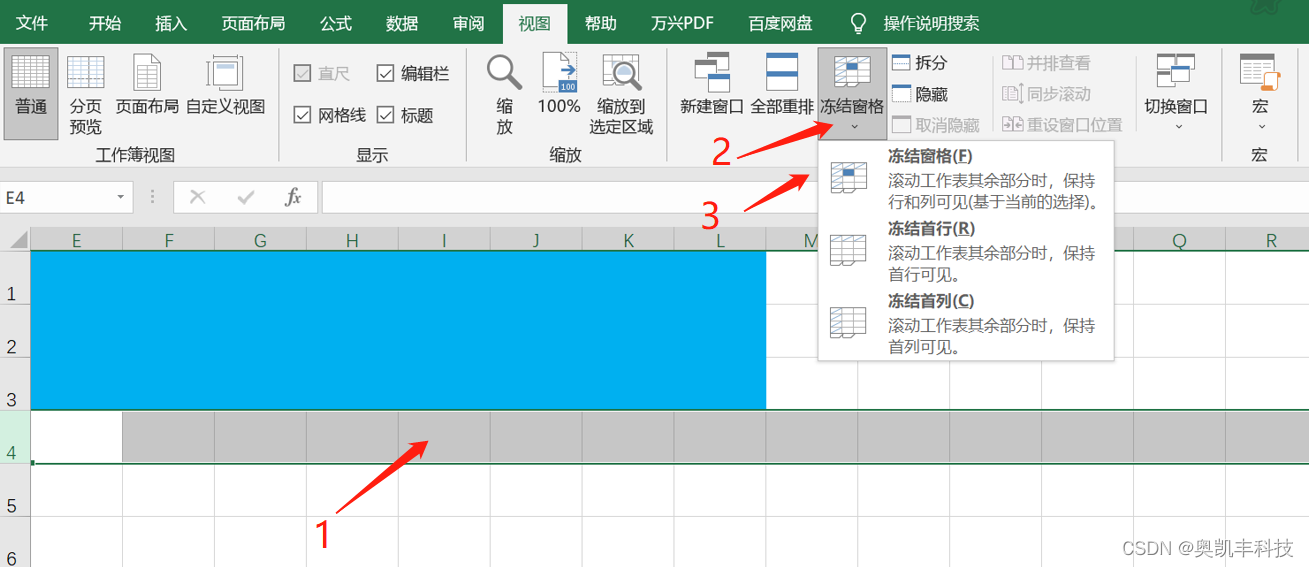Click the Select All corner triangle
Screen dimensions: 1309x567
17,239
